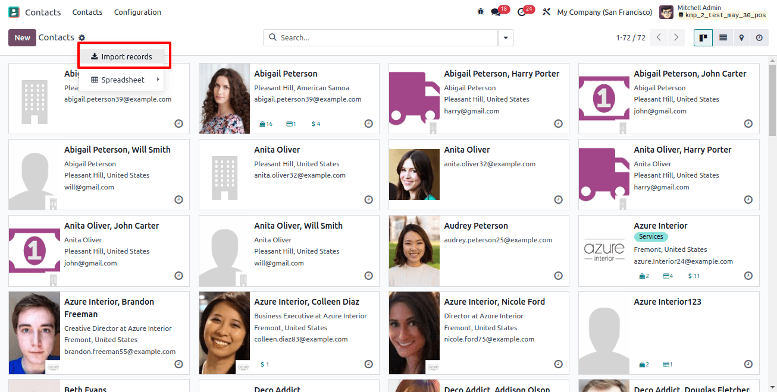Click the vertical scrollbar handle
The image size is (777, 392).
click(x=772, y=99)
